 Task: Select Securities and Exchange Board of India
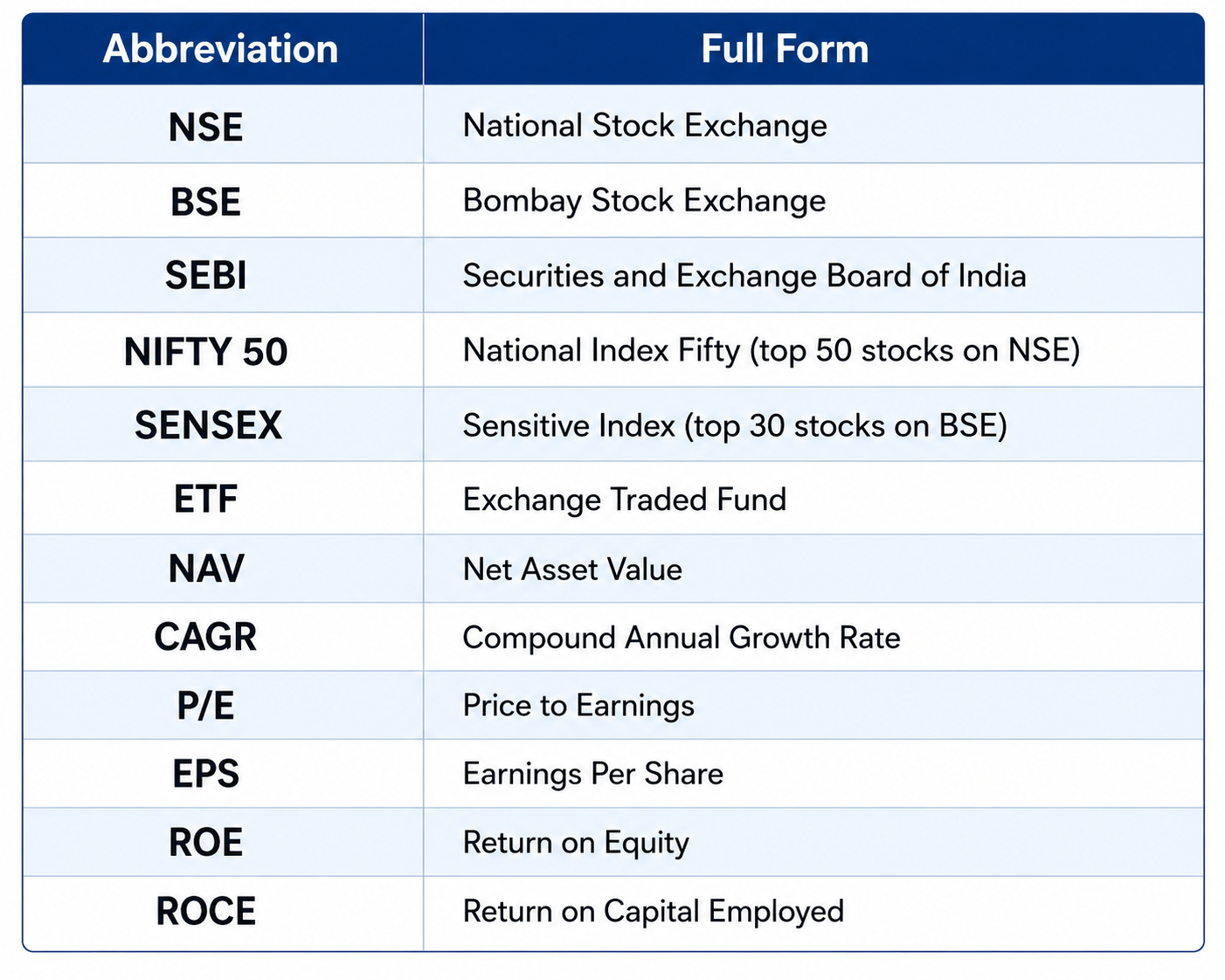point(744,276)
